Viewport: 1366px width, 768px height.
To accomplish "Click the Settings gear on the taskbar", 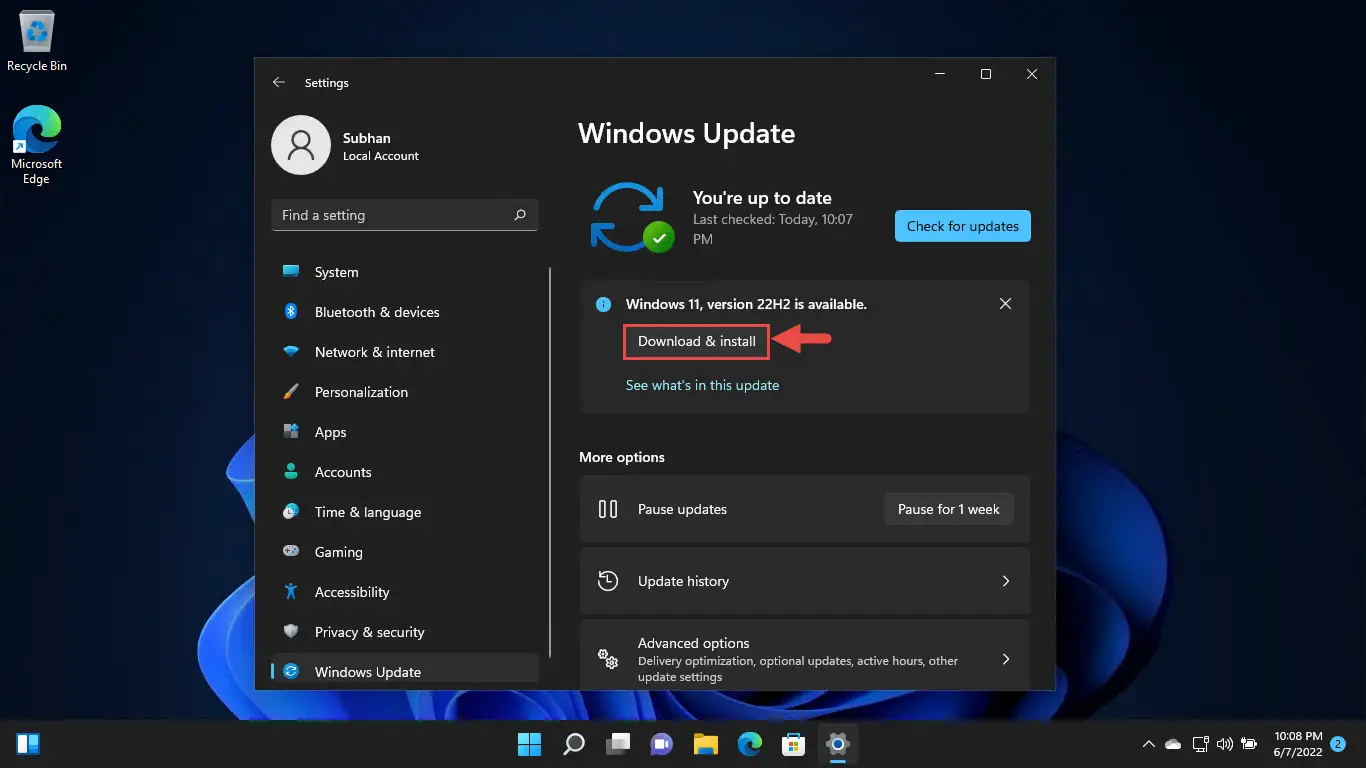I will tap(838, 744).
